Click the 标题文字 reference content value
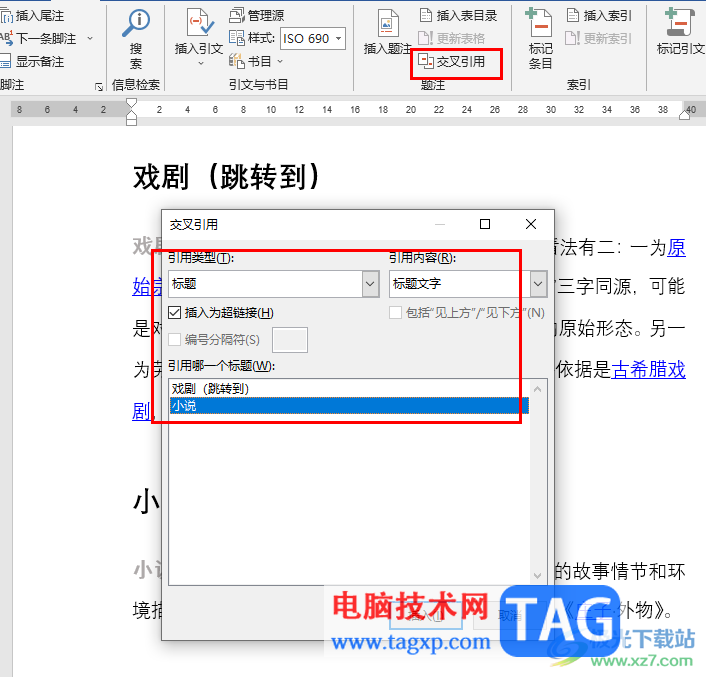The height and width of the screenshot is (677, 706). pyautogui.click(x=417, y=284)
